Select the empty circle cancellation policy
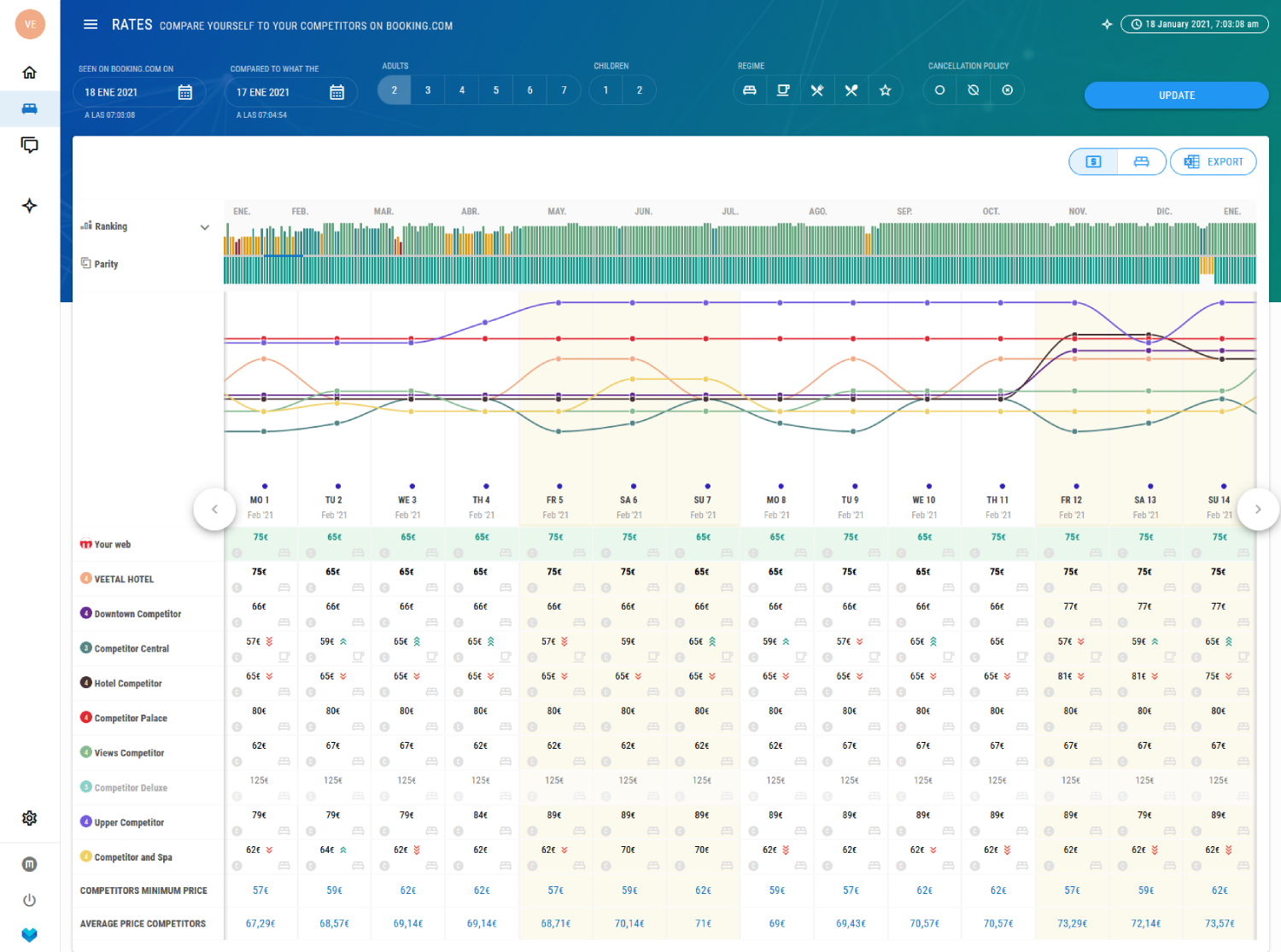Viewport: 1281px width, 952px height. [x=939, y=91]
